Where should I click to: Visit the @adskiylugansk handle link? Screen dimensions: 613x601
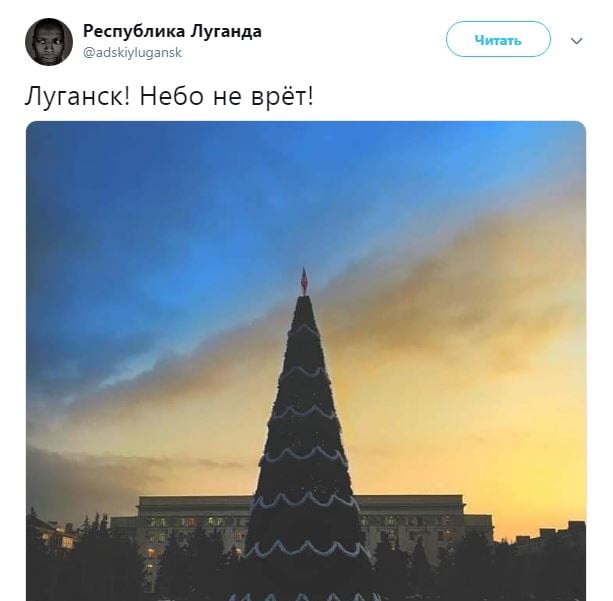pyautogui.click(x=133, y=53)
